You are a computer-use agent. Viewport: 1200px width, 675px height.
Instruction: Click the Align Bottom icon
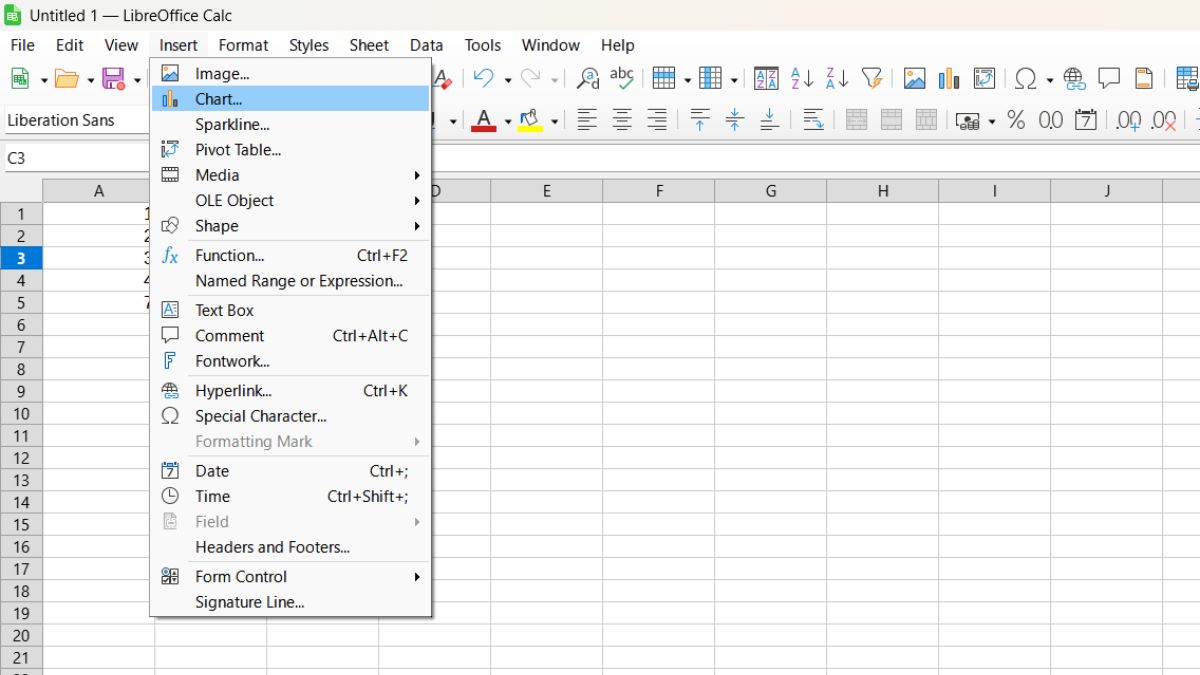pyautogui.click(x=769, y=120)
